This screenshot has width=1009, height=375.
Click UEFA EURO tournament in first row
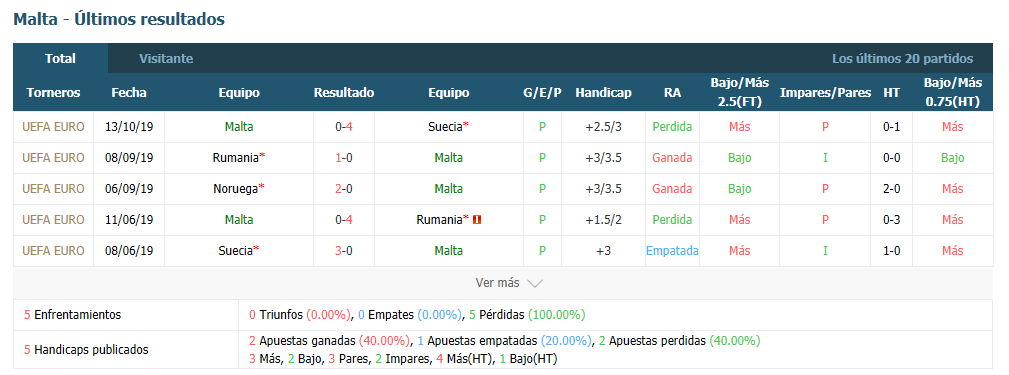point(53,127)
